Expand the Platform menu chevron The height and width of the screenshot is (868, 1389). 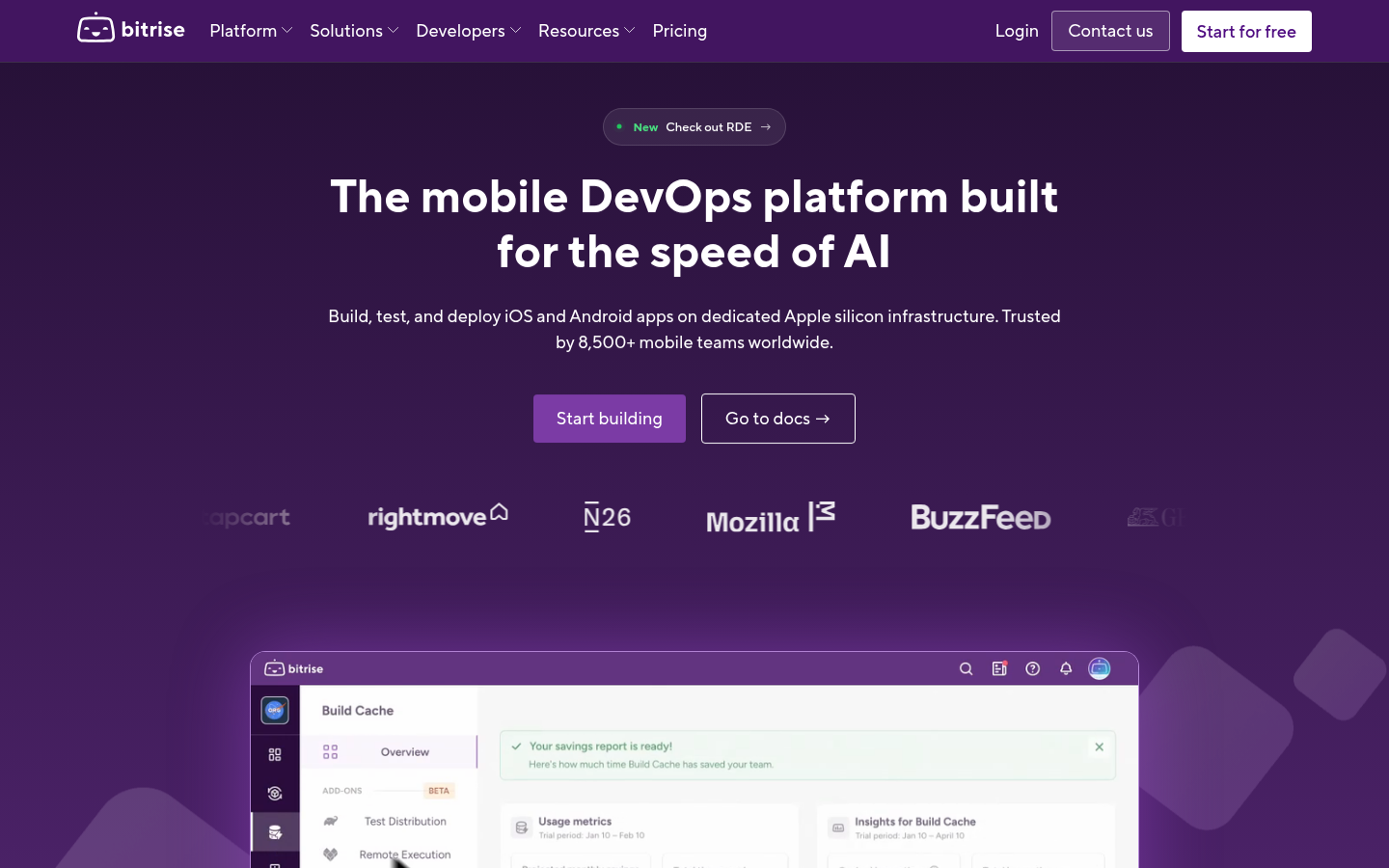(x=286, y=31)
